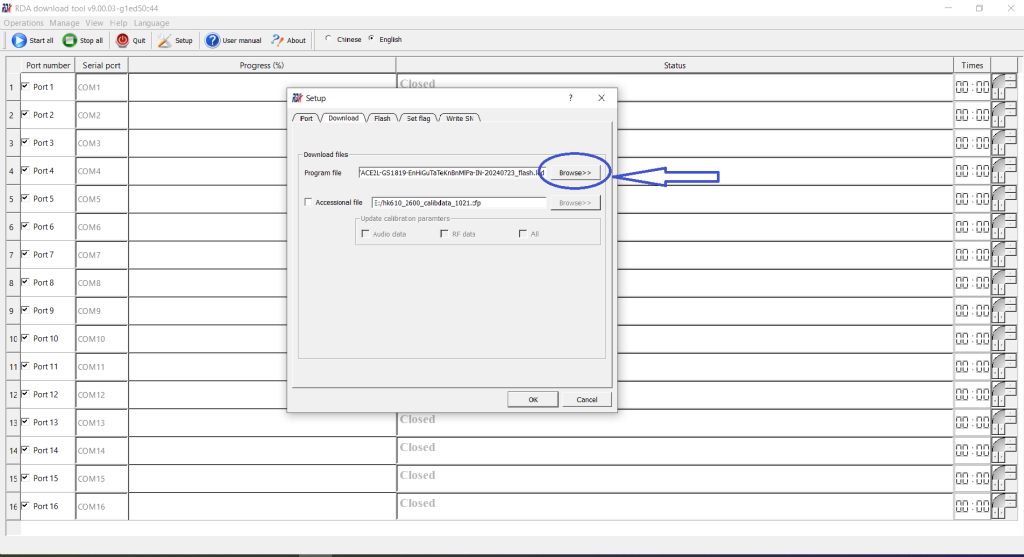
Task: Click Browse>> next to Program file
Action: click(575, 173)
